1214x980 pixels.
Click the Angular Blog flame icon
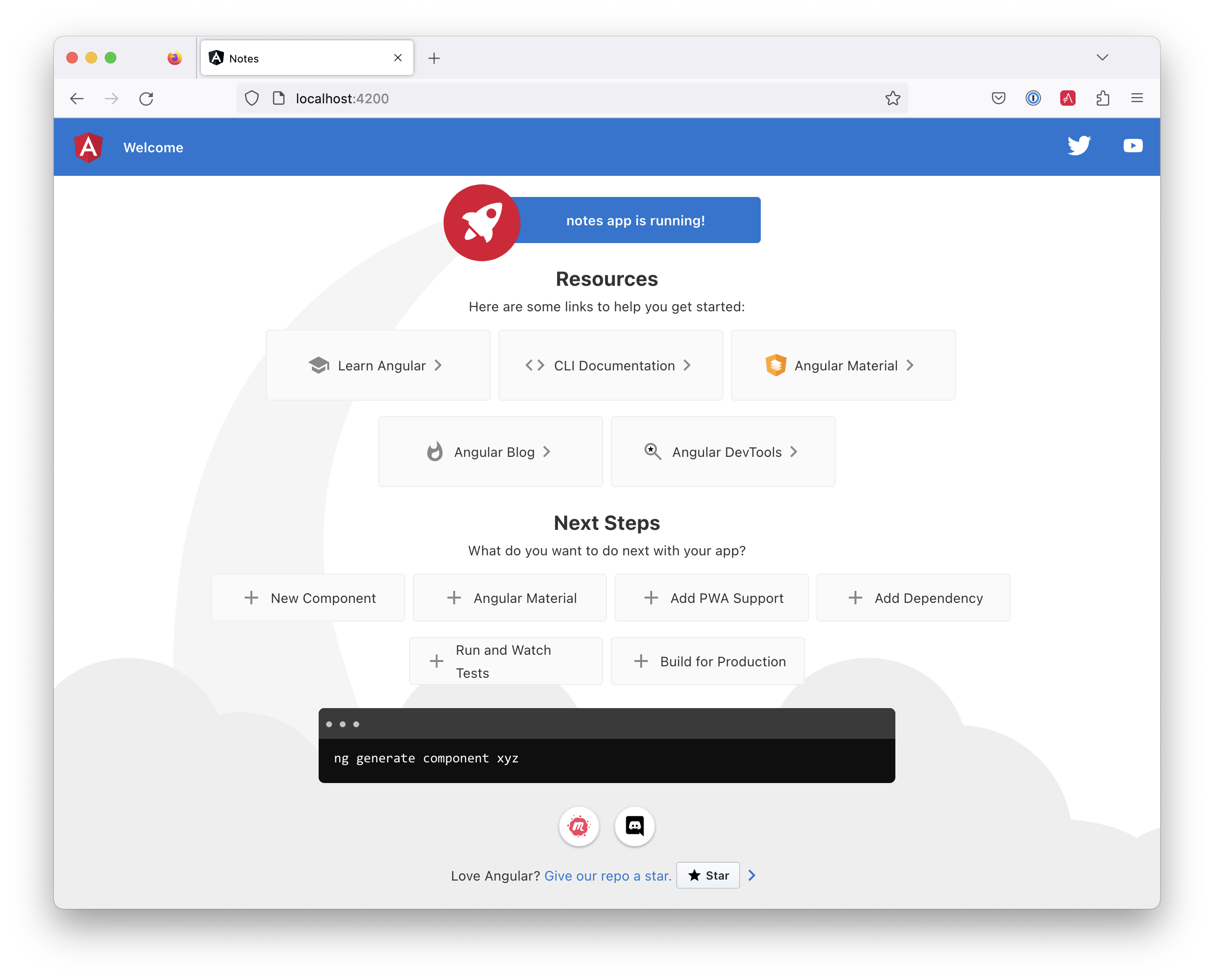coord(434,452)
